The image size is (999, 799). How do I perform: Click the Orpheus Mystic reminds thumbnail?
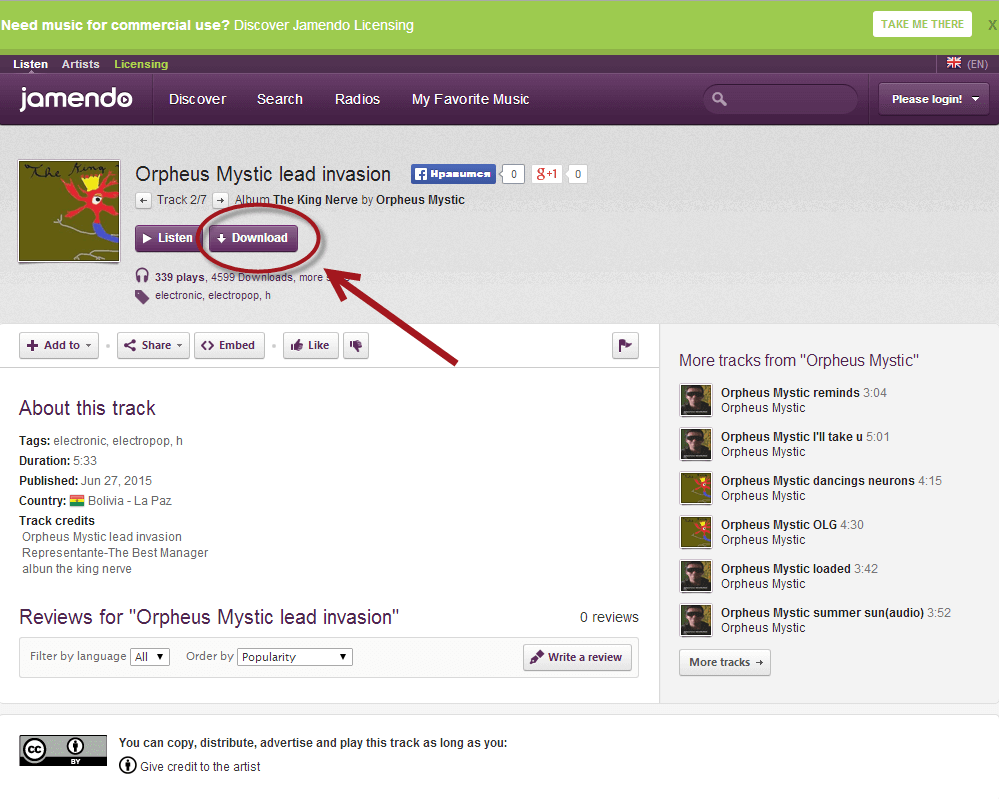(x=696, y=400)
